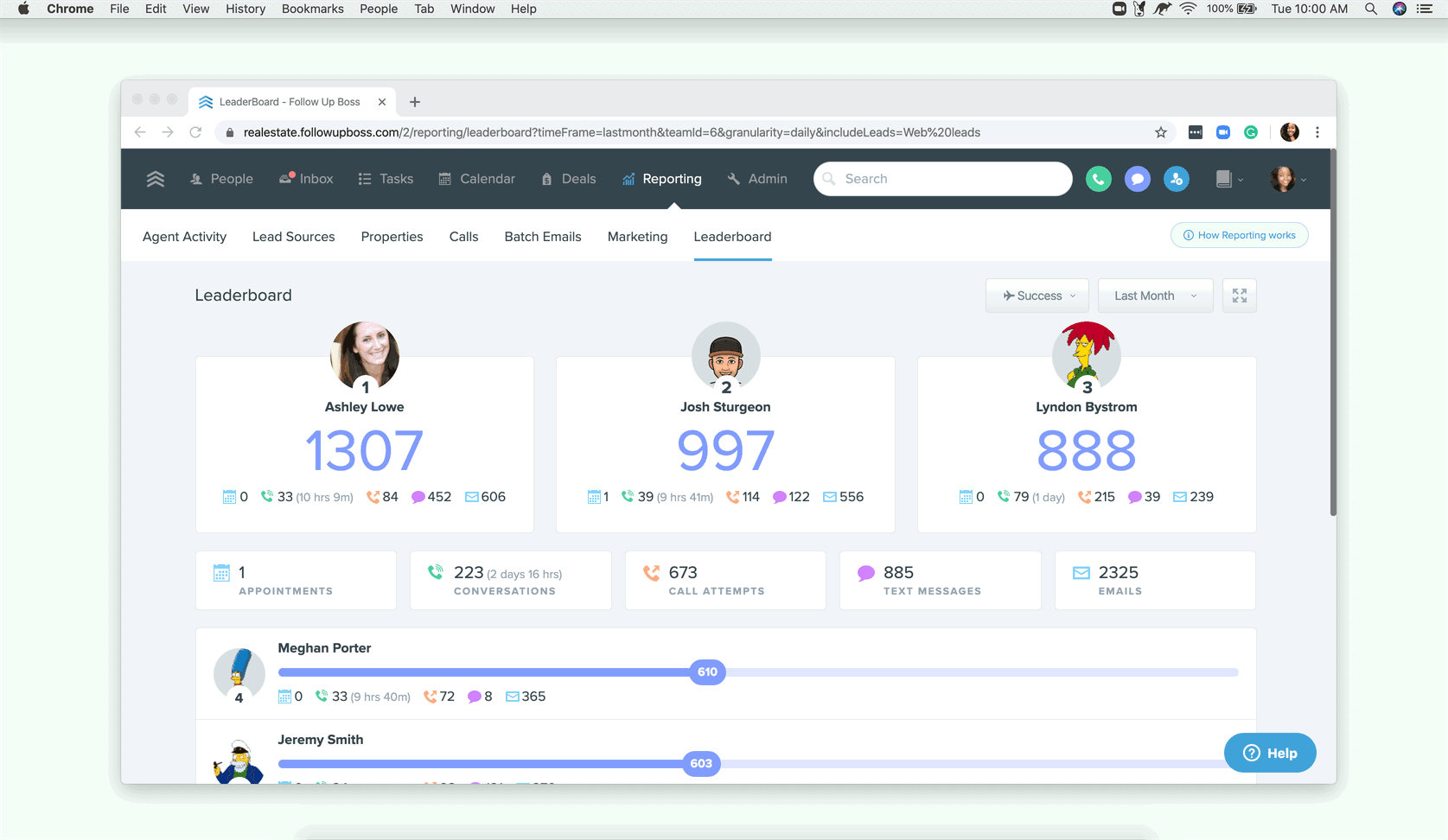Click the Emails envelope icon in totals
Screen dimensions: 1448x840
(x=1081, y=573)
